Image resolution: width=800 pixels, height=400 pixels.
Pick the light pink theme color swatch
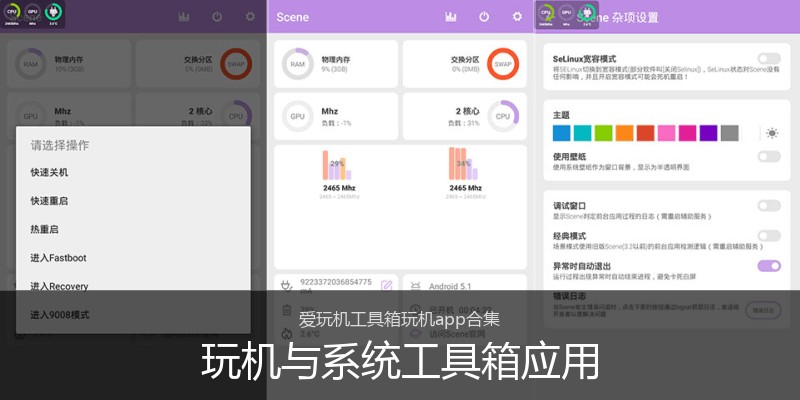pyautogui.click(x=666, y=133)
